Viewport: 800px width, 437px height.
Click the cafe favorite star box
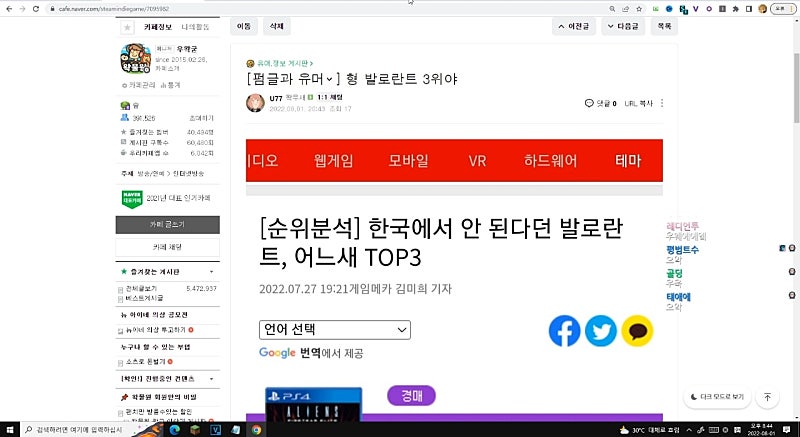pos(127,28)
